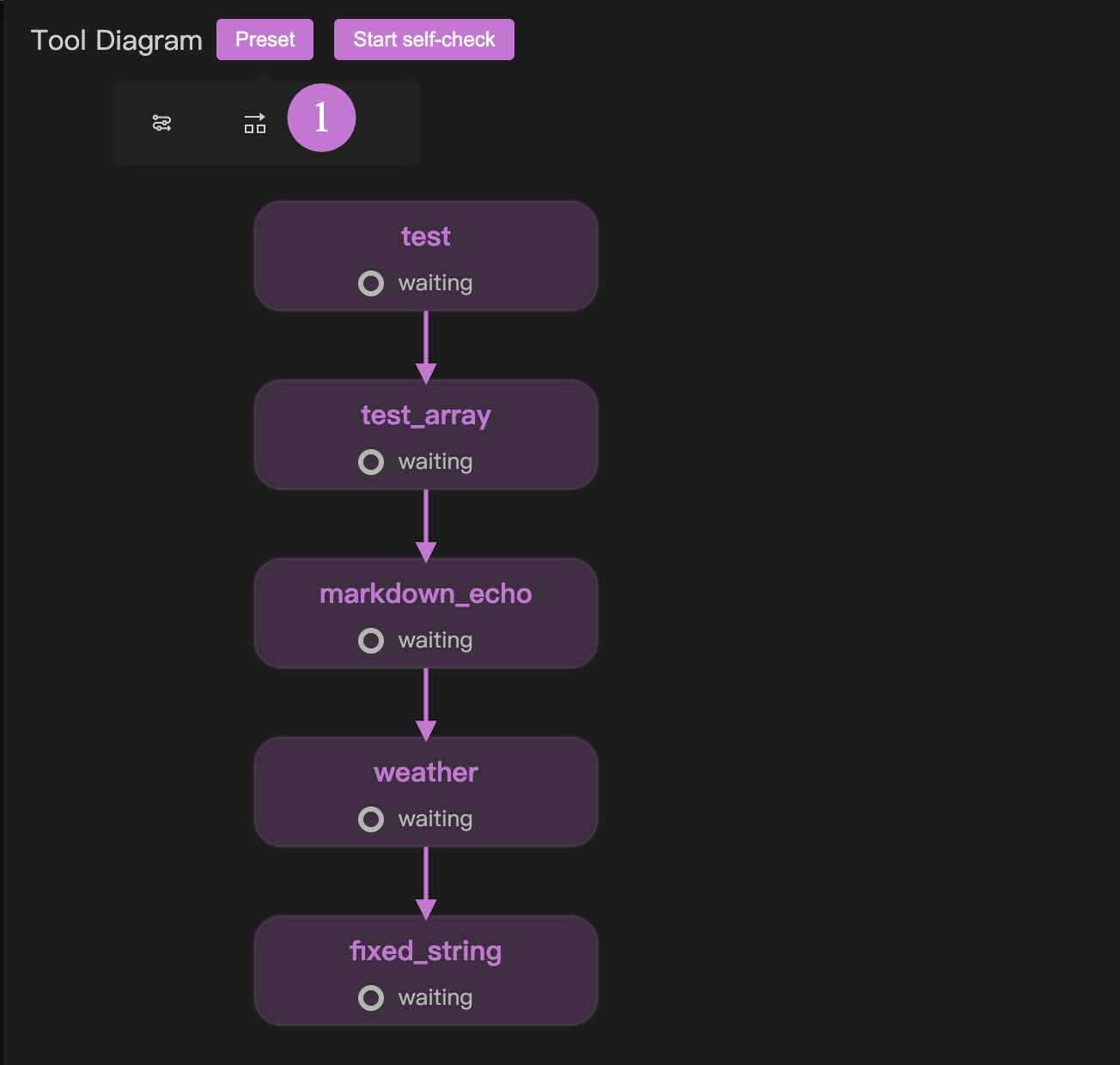Click the Tool Diagram heading

[x=117, y=40]
